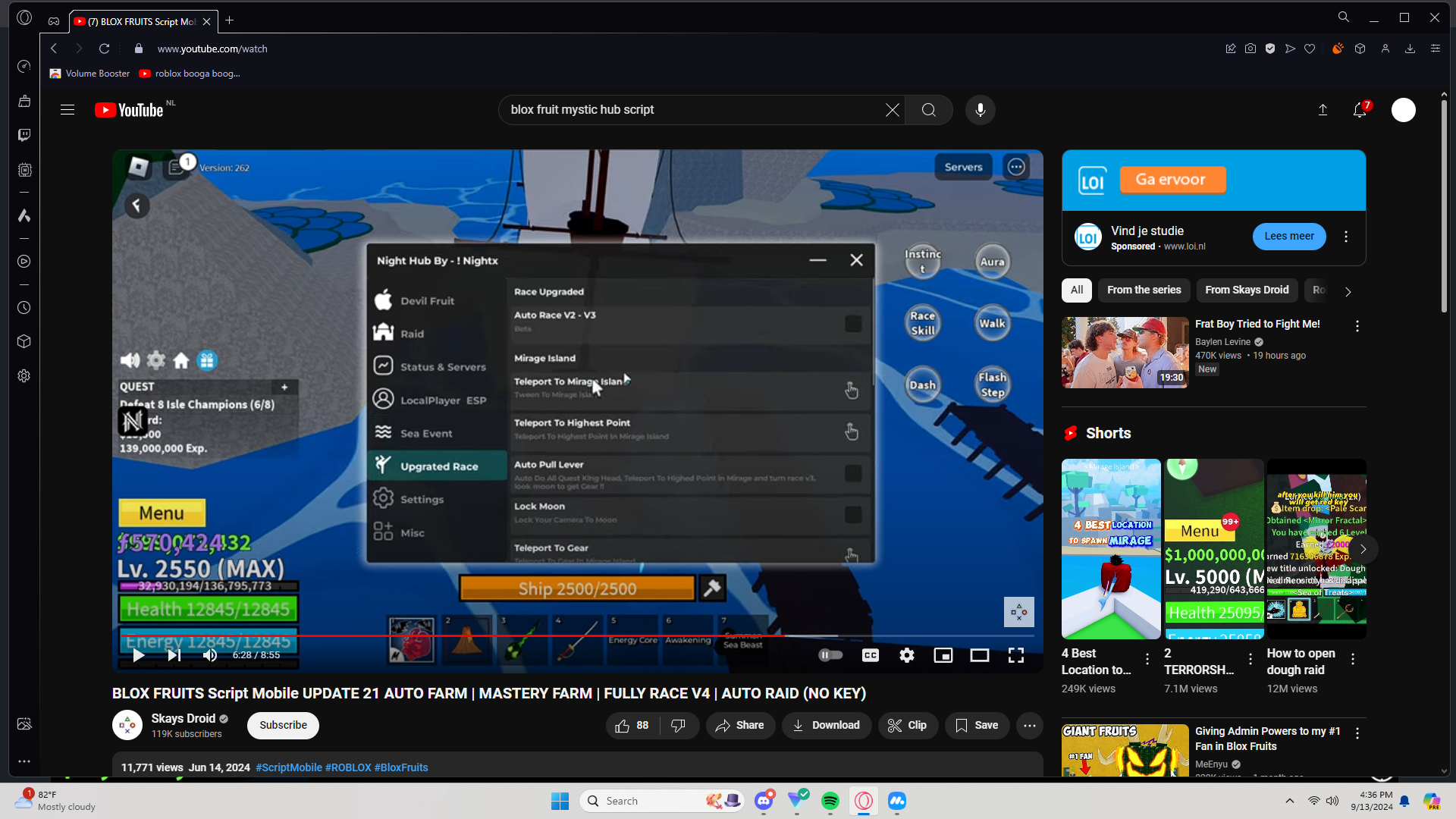Show hidden system tray icons
The image size is (1456, 819).
pos(1290,801)
